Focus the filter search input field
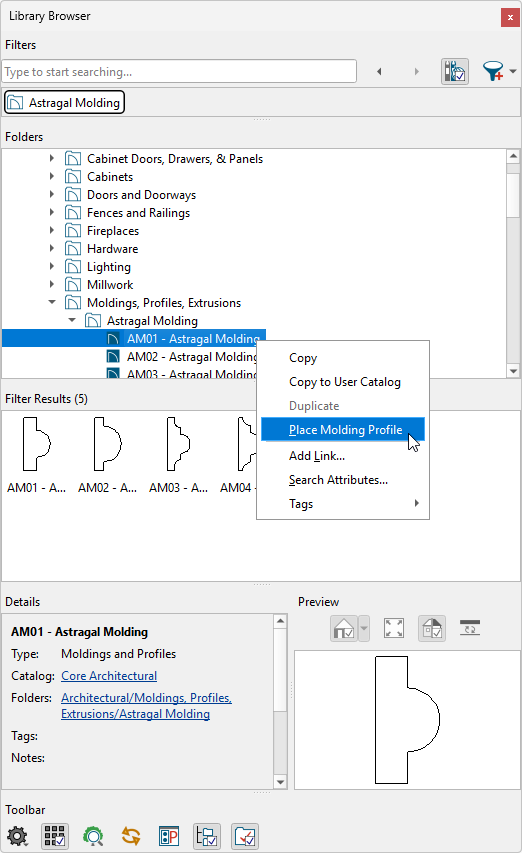This screenshot has width=522, height=853. pos(179,71)
